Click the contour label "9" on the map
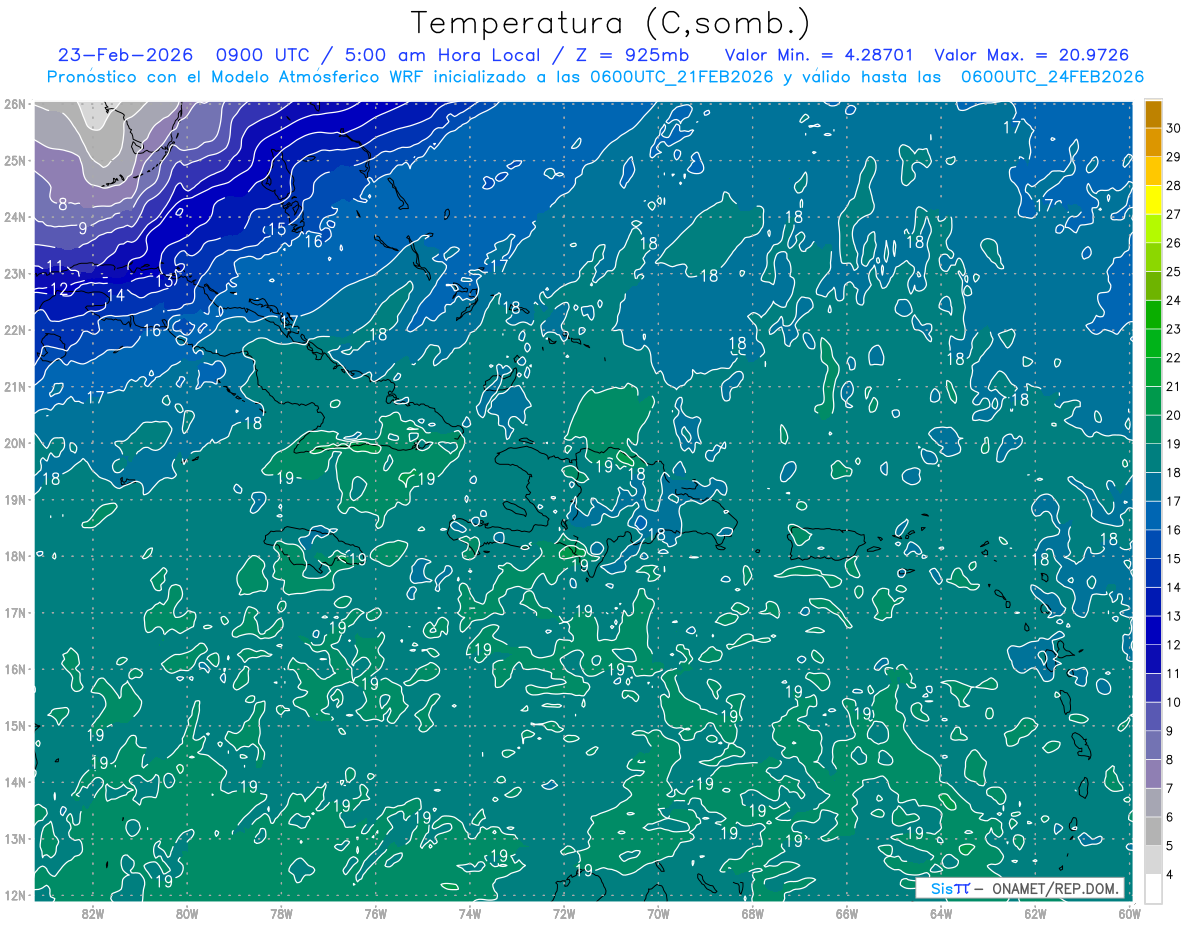Image resolution: width=1200 pixels, height=927 pixels. 83,228
